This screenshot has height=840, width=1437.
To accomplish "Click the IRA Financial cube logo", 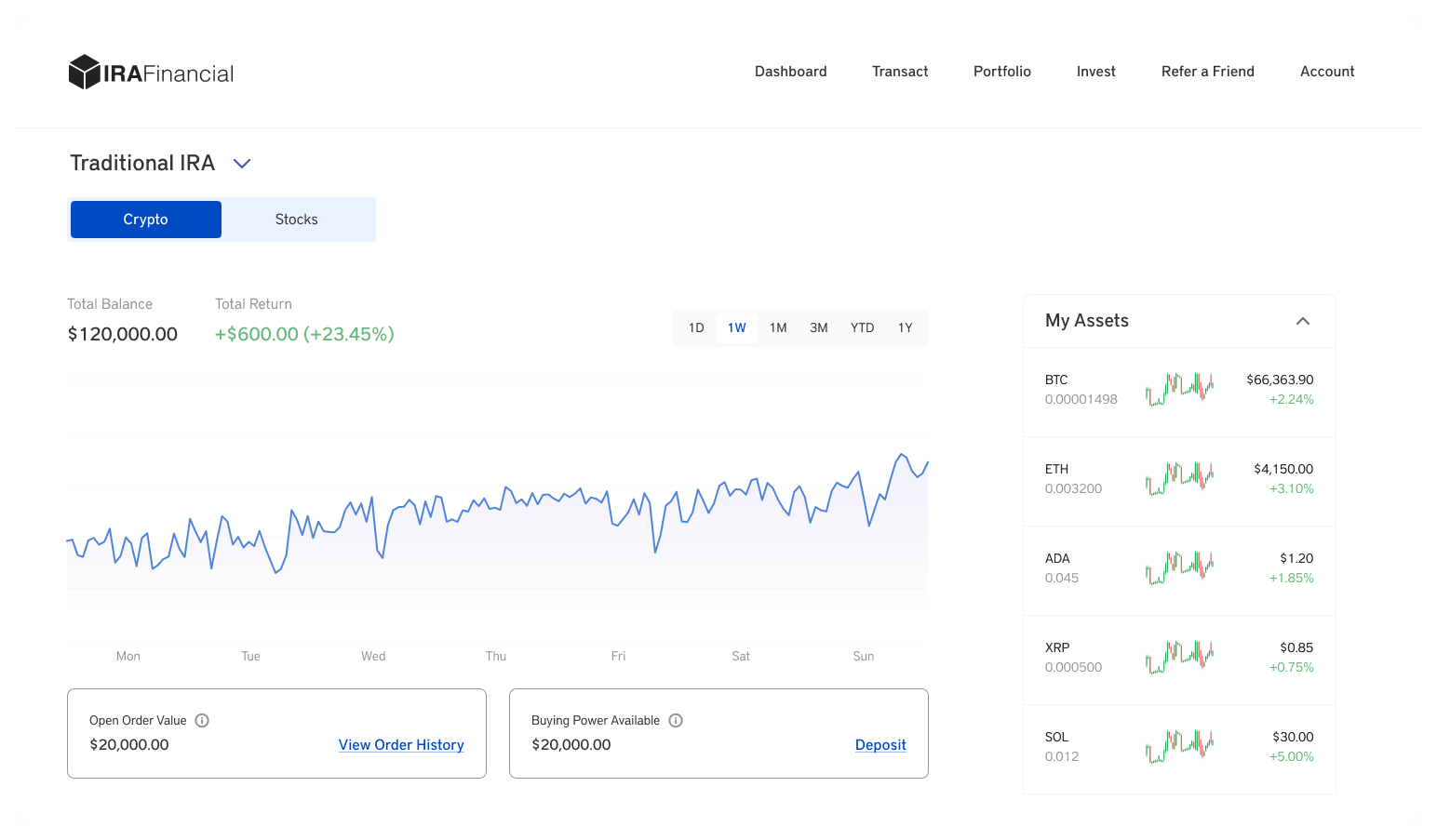I will tap(84, 72).
